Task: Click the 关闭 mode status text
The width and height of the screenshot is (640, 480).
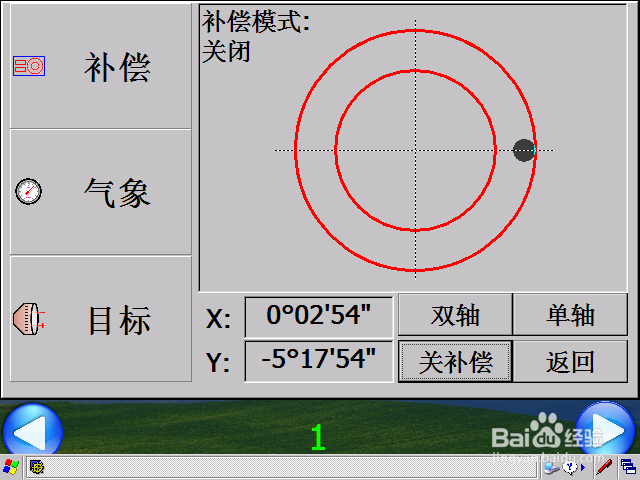Action: [226, 52]
